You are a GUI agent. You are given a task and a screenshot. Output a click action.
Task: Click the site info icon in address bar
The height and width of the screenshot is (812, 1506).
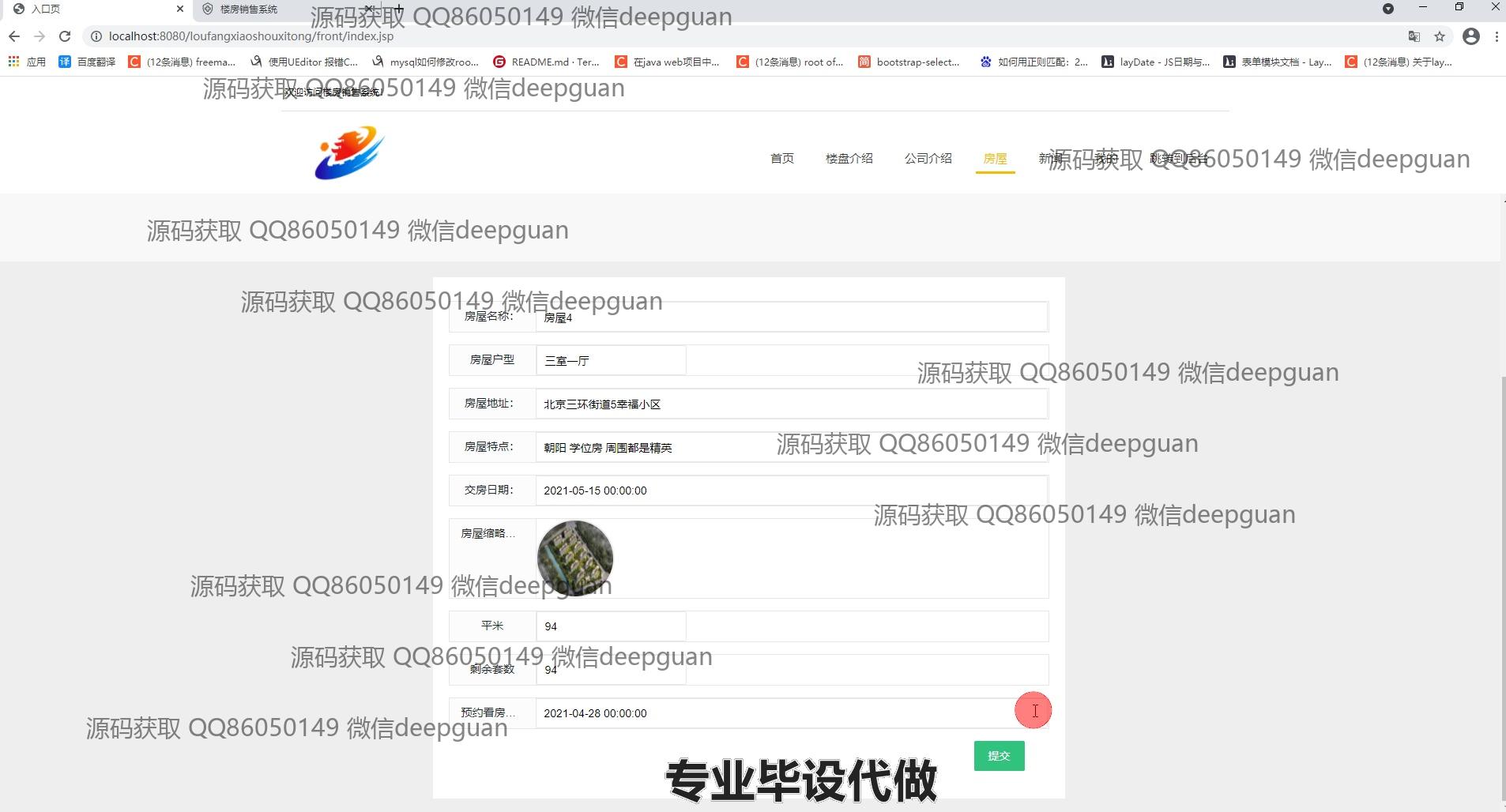pyautogui.click(x=96, y=36)
